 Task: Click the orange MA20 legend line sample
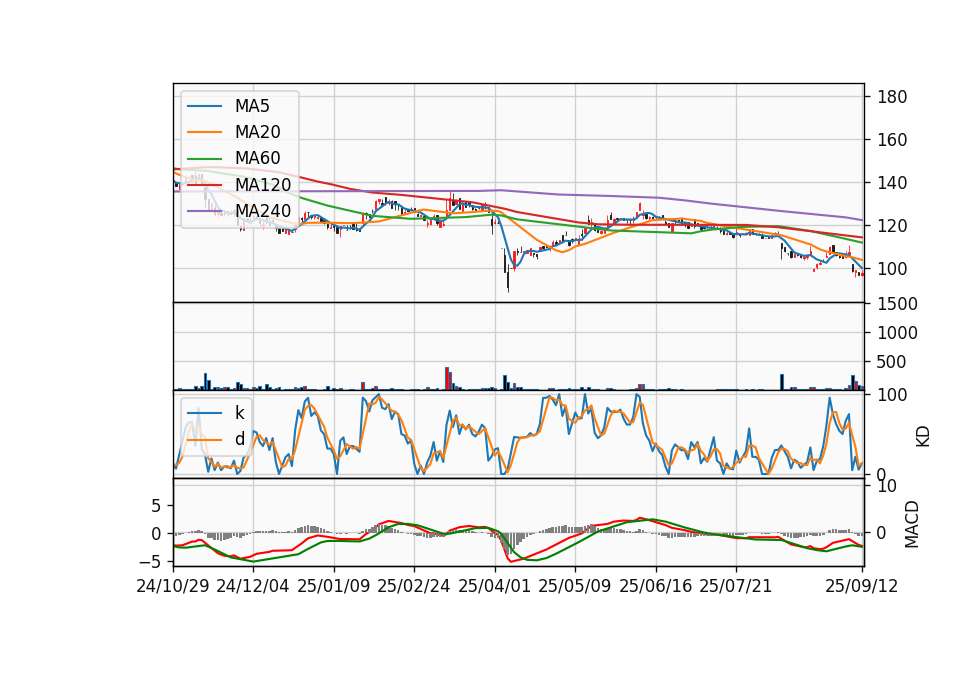pyautogui.click(x=204, y=132)
